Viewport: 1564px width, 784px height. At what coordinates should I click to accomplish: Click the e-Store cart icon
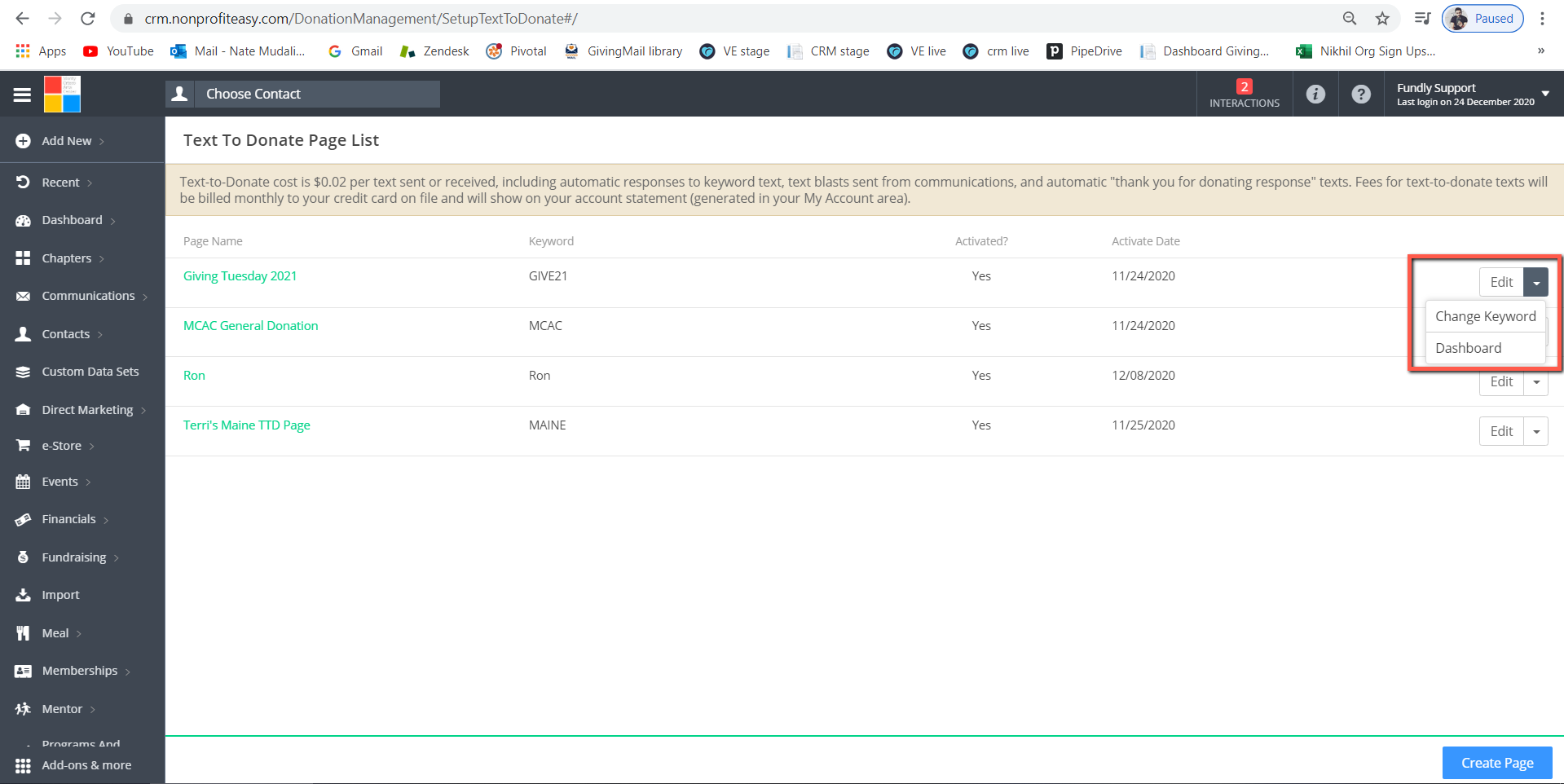point(23,446)
